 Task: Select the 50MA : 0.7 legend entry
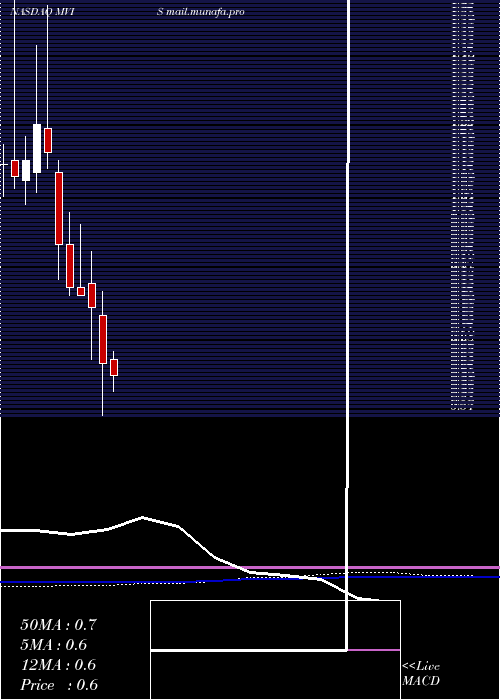pos(58,625)
